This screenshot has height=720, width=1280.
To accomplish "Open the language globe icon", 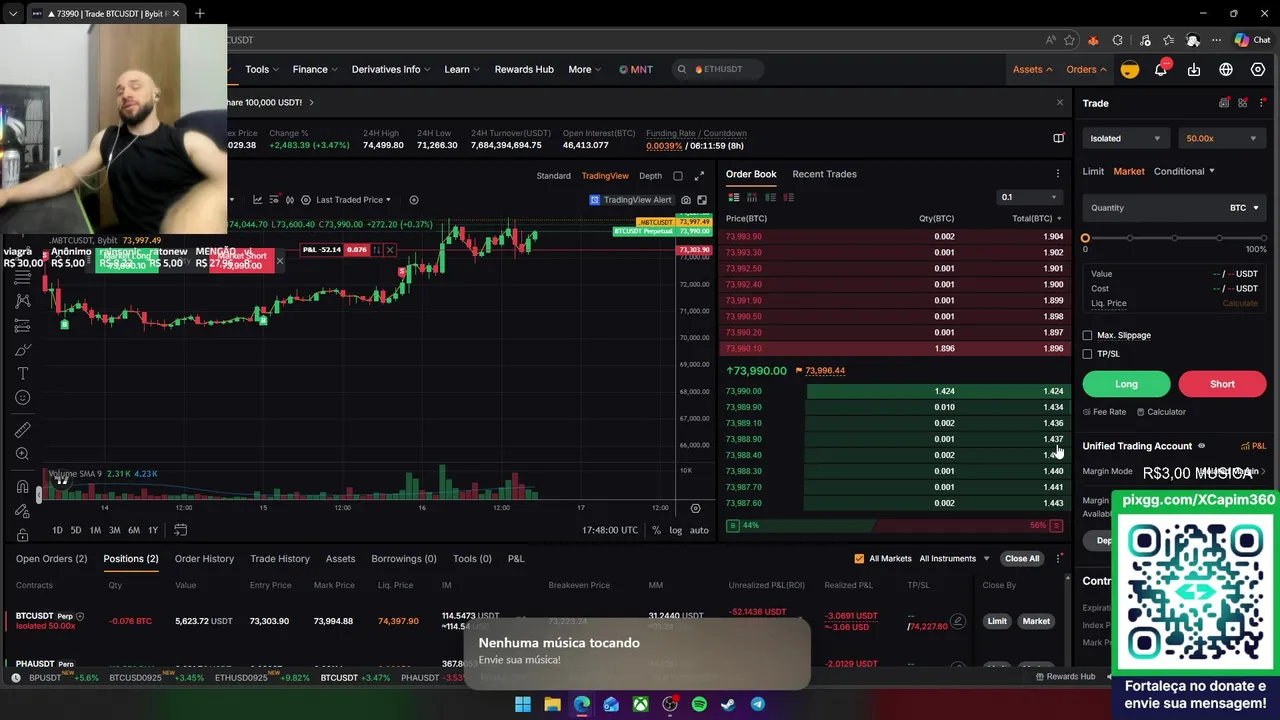I will click(x=1226, y=69).
